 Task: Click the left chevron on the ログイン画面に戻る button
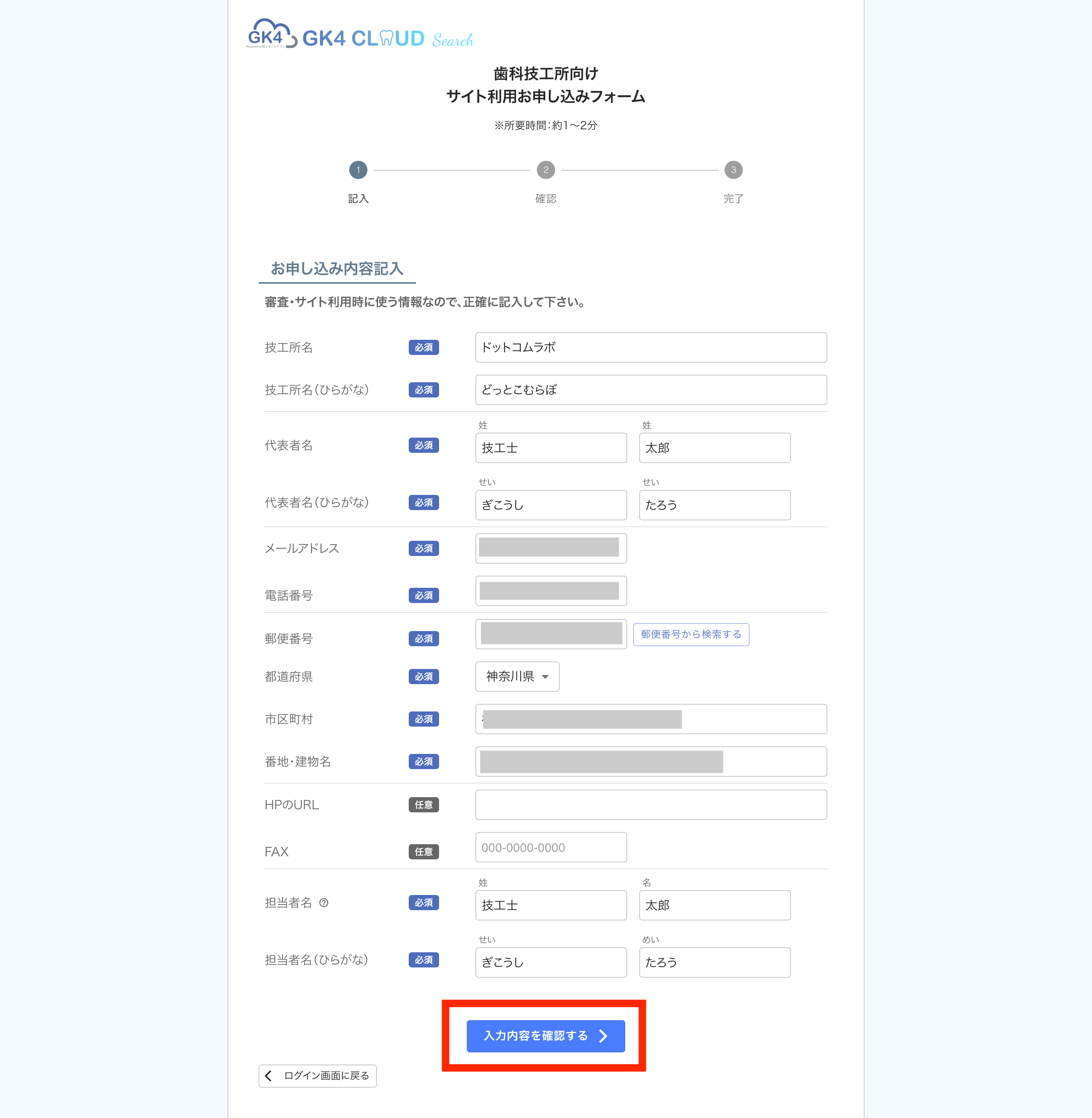(268, 1076)
